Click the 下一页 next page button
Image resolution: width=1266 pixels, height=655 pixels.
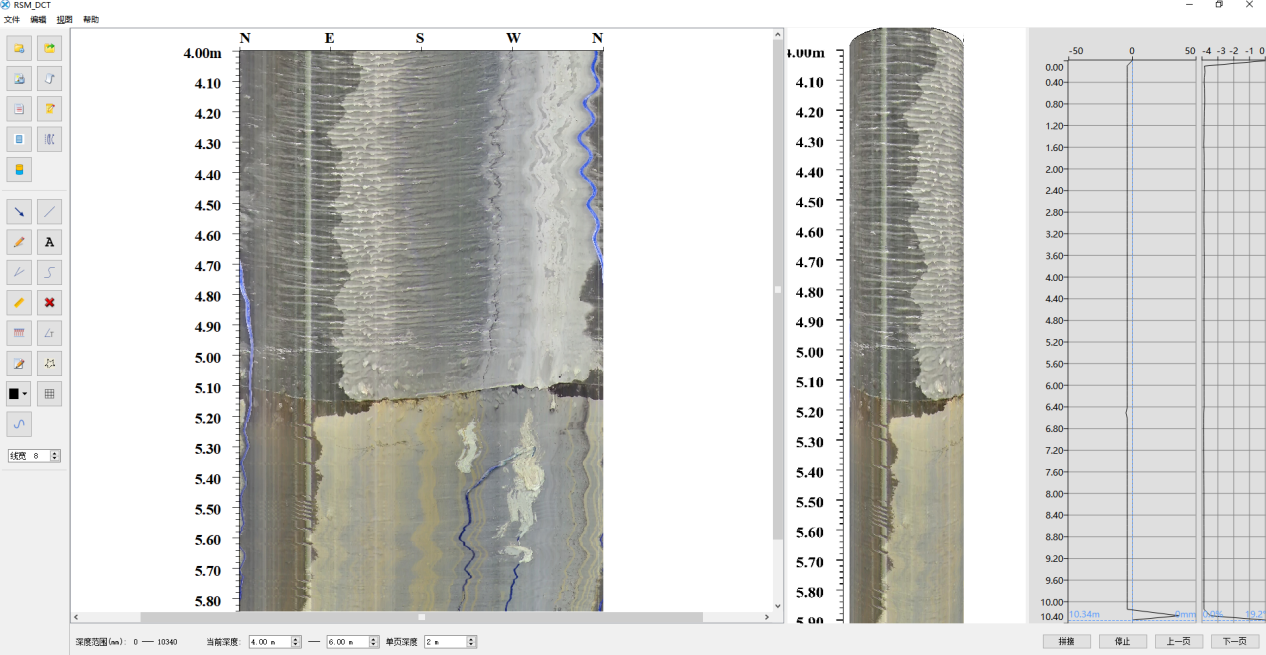[1234, 641]
